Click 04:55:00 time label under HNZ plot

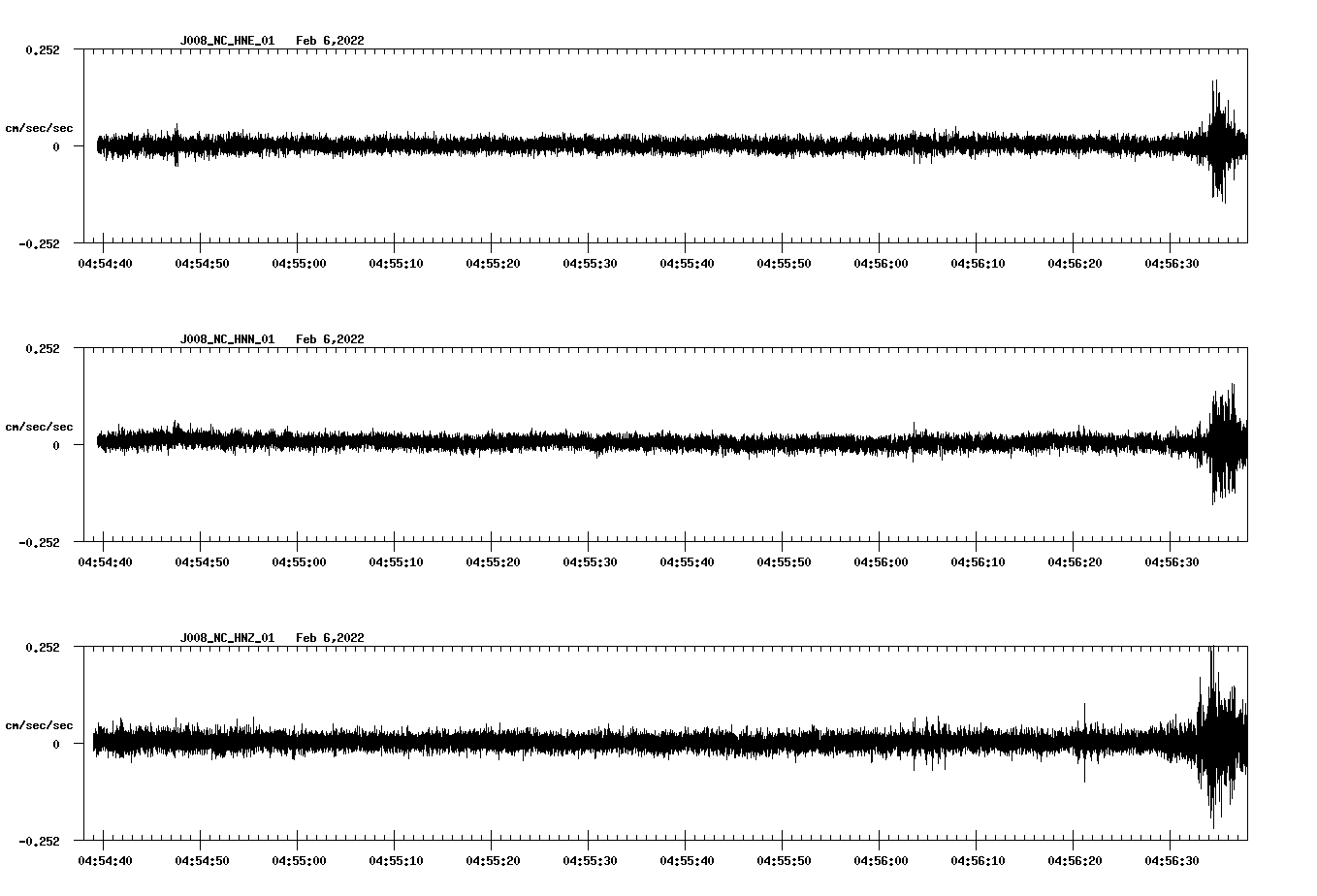299,861
